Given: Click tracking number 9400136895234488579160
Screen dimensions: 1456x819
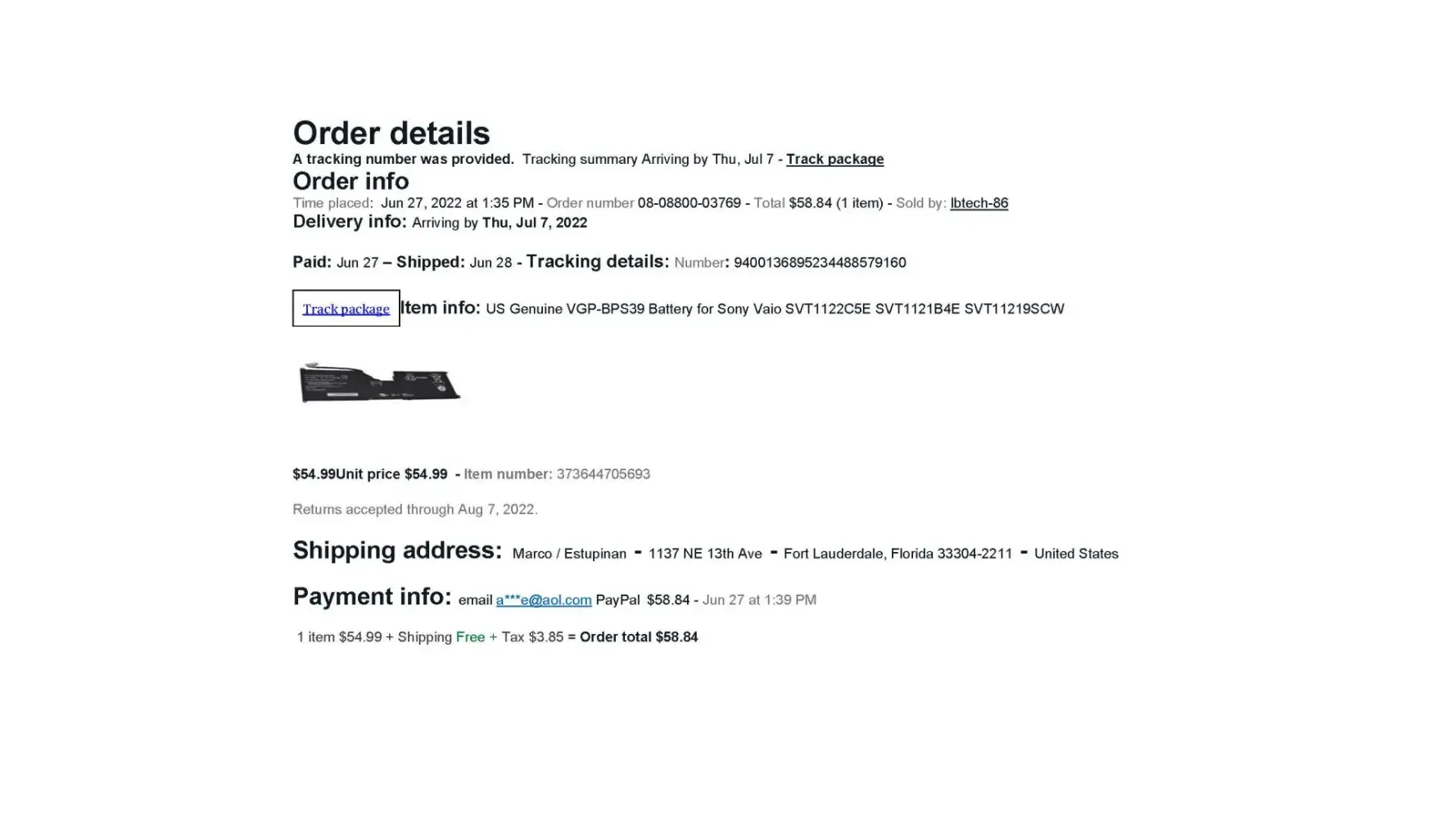Looking at the screenshot, I should click(820, 263).
